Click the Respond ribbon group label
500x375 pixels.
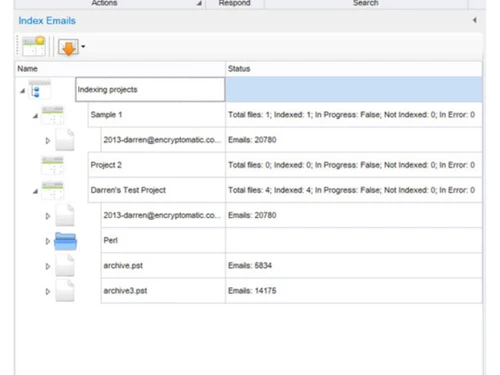[235, 3]
